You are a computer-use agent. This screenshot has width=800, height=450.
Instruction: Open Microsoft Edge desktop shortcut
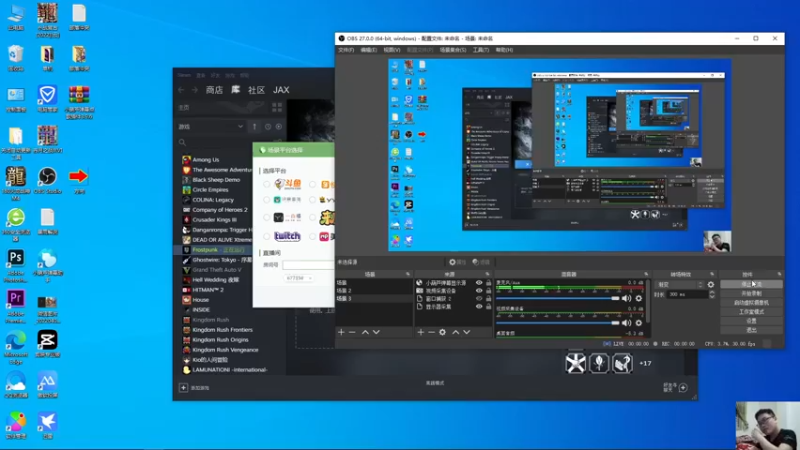point(16,347)
